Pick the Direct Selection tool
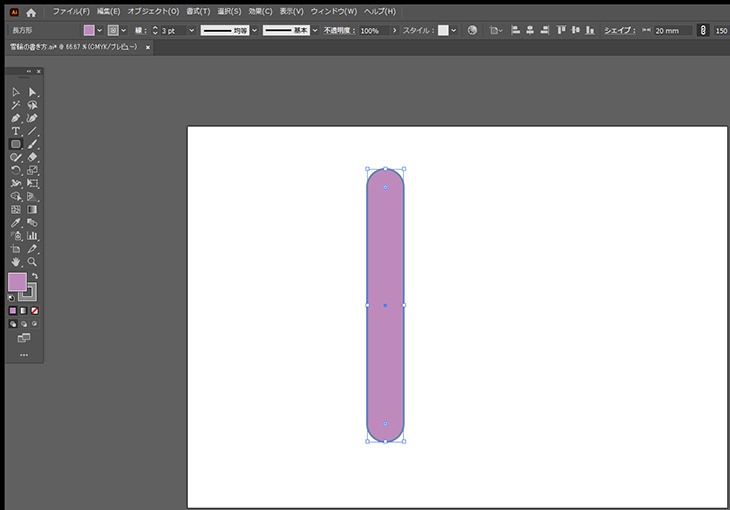The width and height of the screenshot is (730, 510). 32,92
